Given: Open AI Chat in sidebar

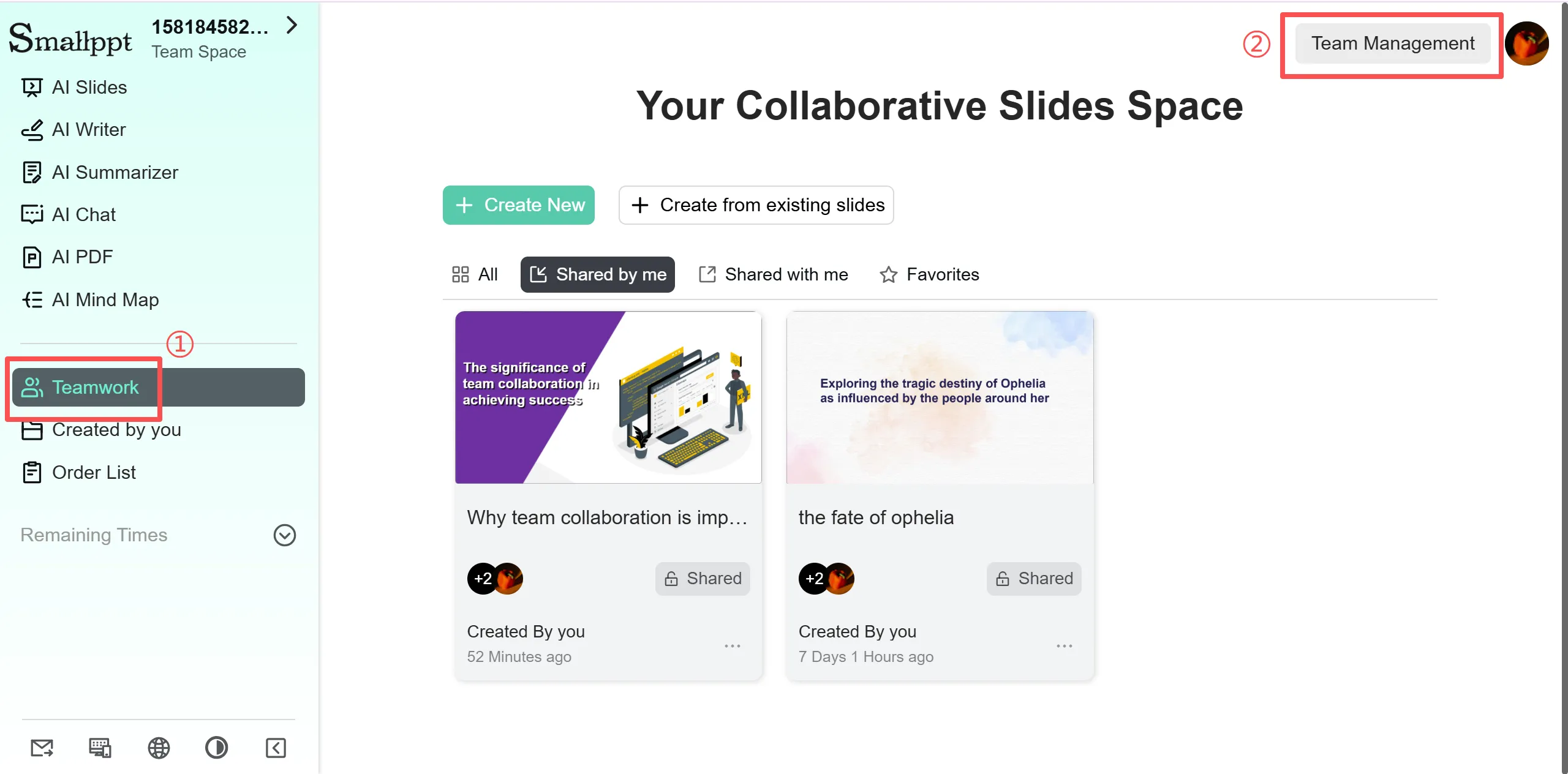Looking at the screenshot, I should 83,215.
